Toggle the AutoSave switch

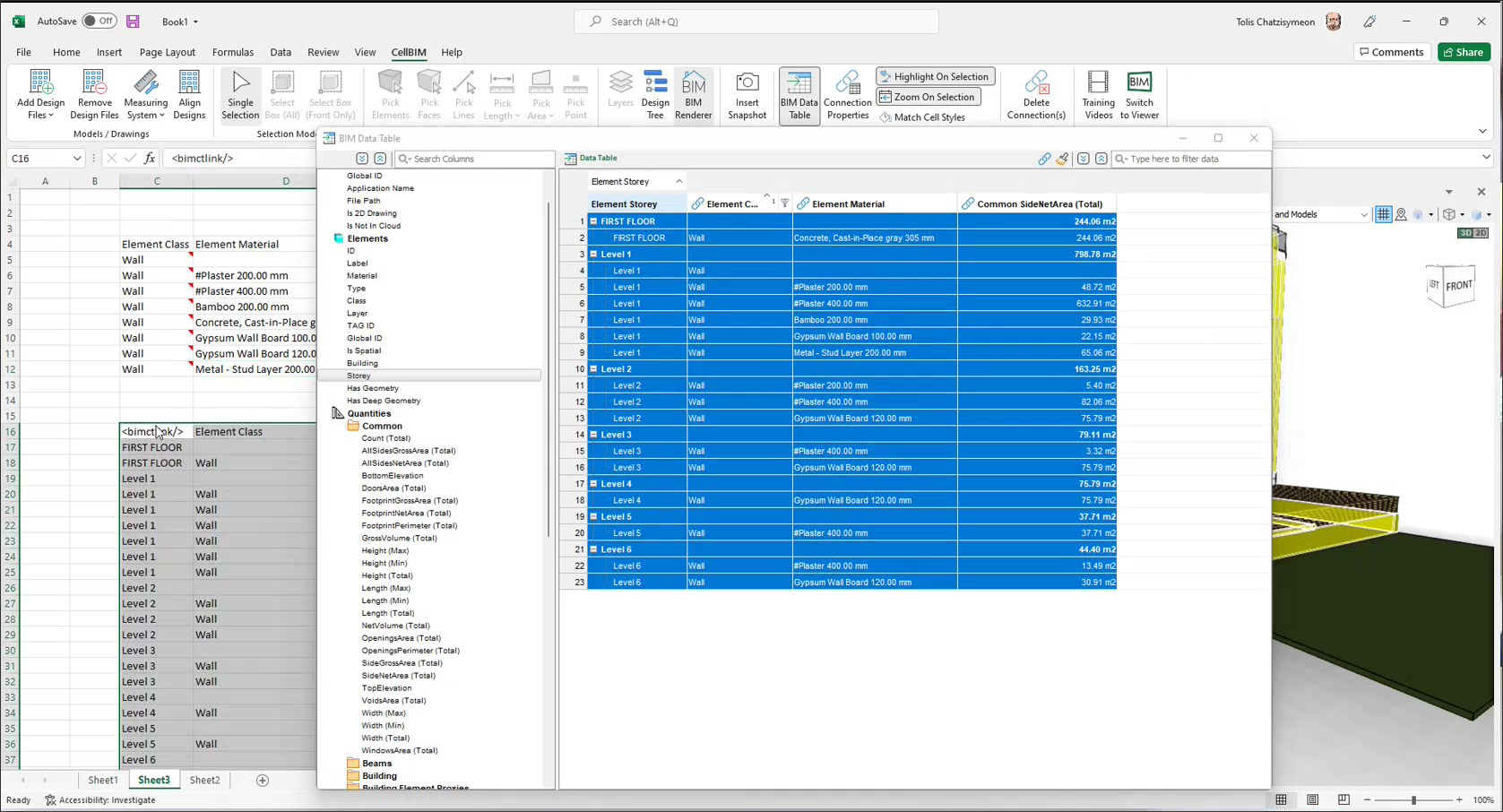pyautogui.click(x=99, y=21)
